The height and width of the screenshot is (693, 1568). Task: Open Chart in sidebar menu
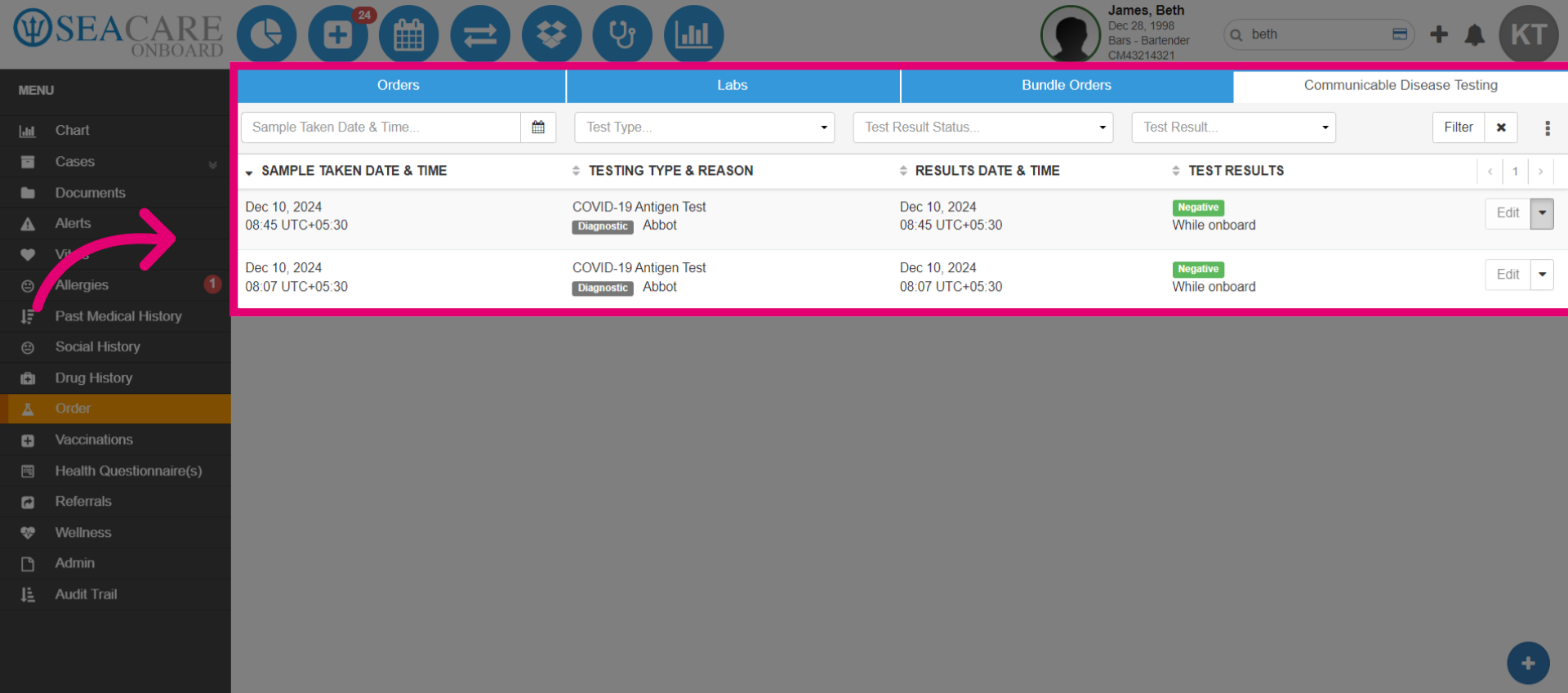tap(115, 131)
